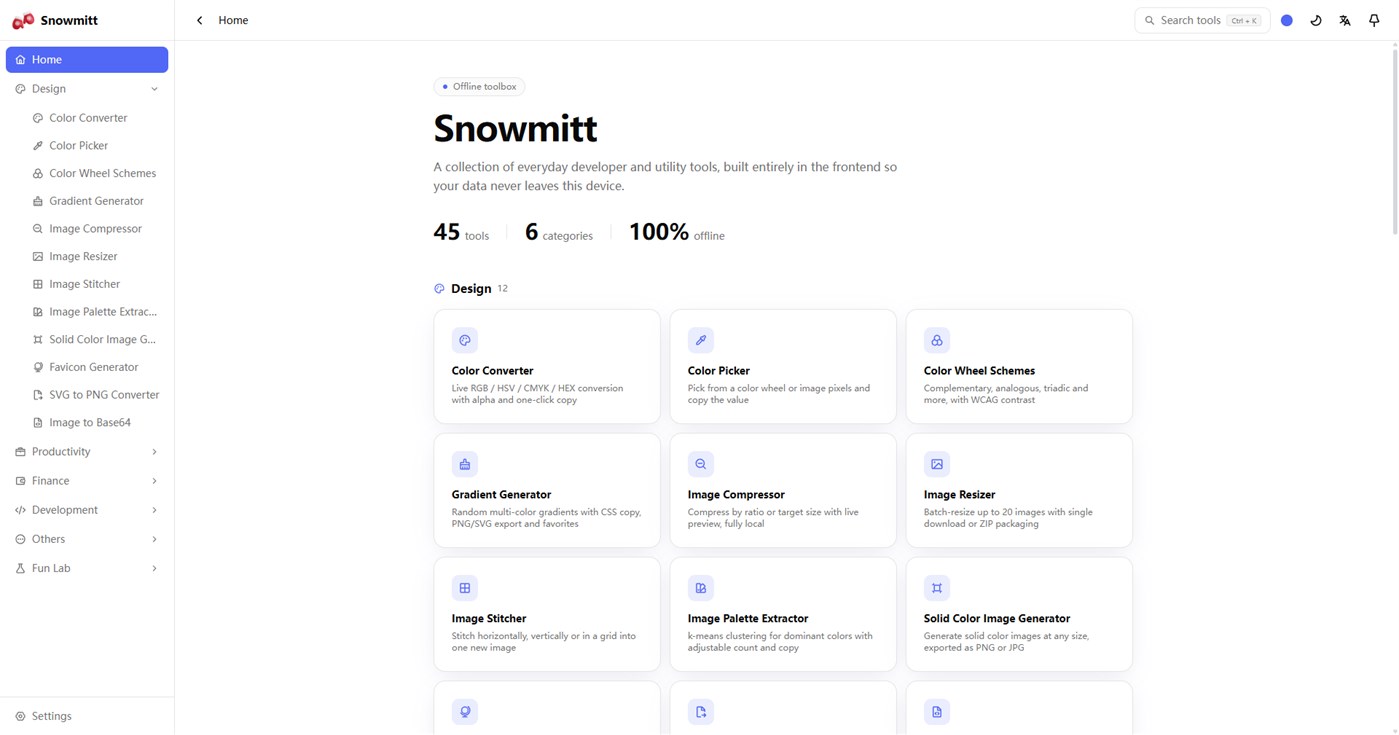Click the Favicon Generator card icon in bottom row

[x=465, y=712]
